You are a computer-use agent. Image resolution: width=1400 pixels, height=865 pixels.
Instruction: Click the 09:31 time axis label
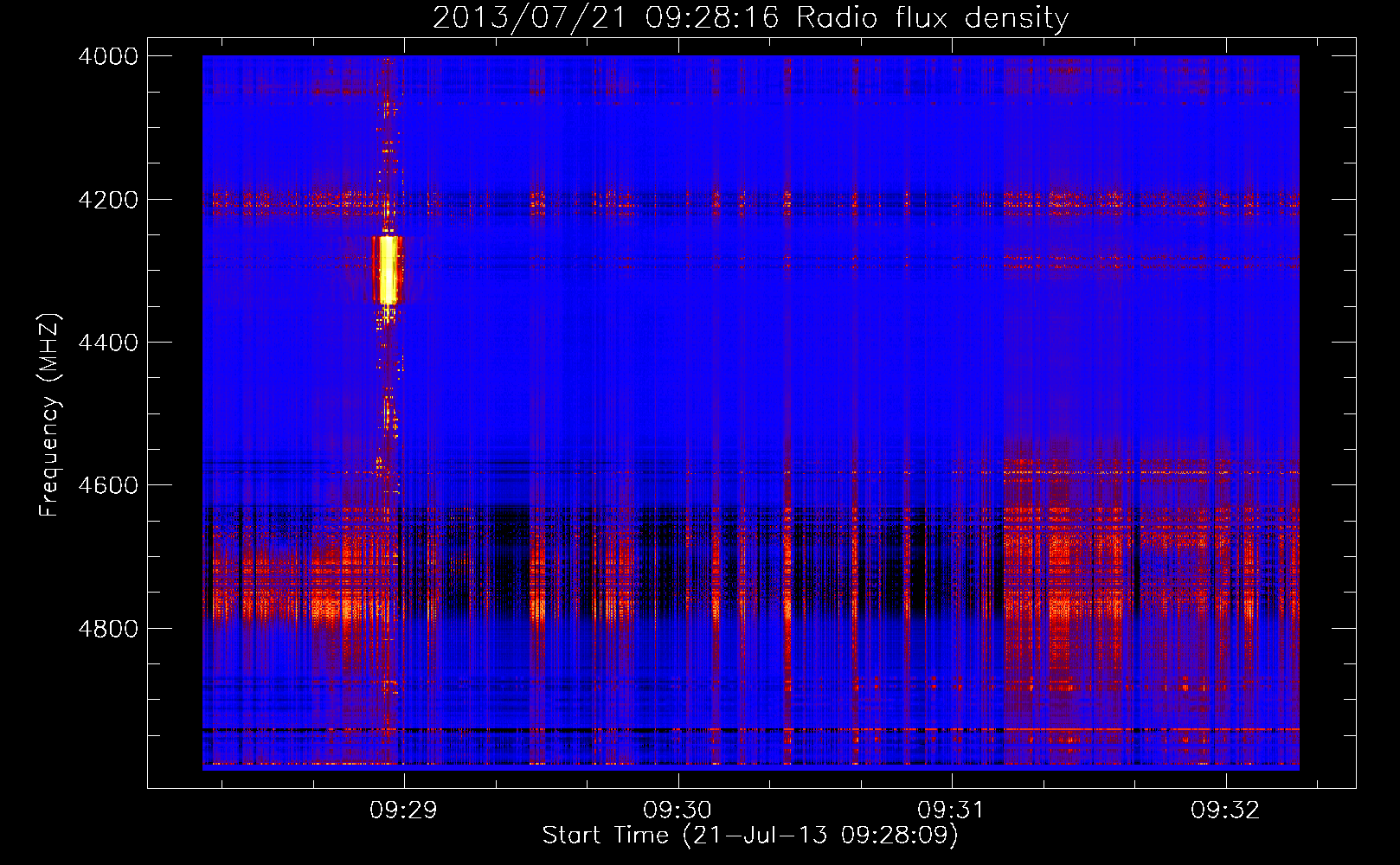pyautogui.click(x=952, y=810)
